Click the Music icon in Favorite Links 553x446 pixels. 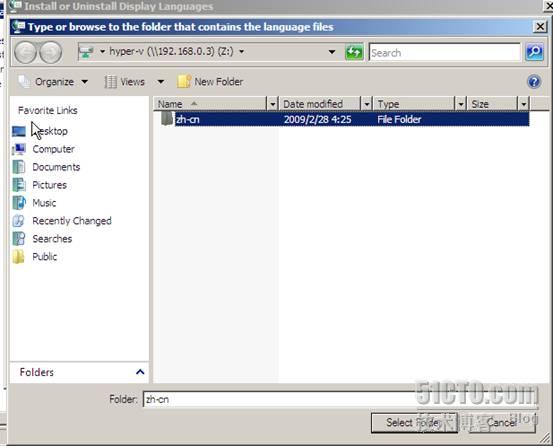pyautogui.click(x=19, y=203)
